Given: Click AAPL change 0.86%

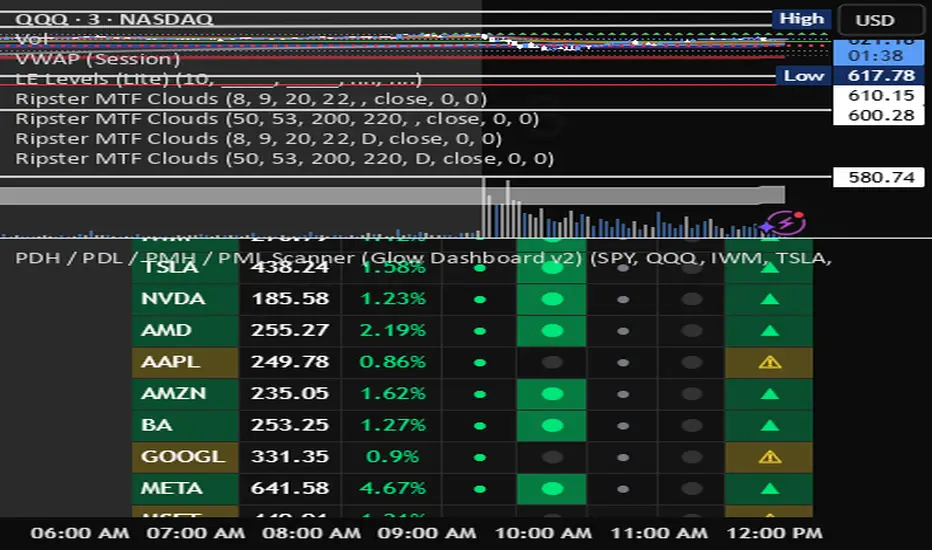Looking at the screenshot, I should (393, 362).
